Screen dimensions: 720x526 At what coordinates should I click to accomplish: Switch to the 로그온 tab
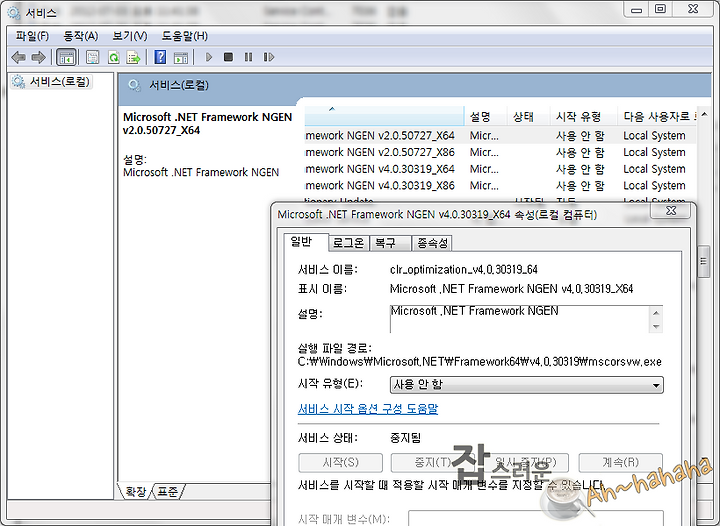click(x=349, y=243)
